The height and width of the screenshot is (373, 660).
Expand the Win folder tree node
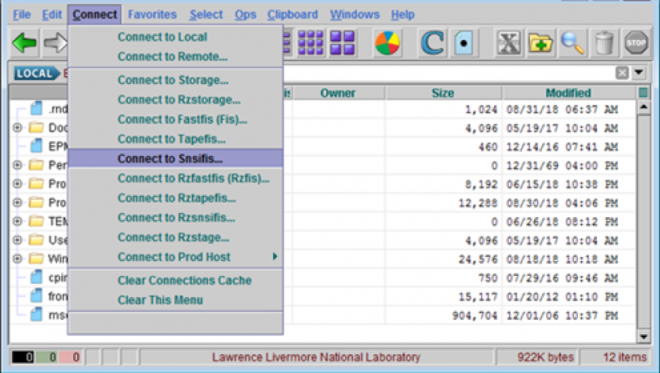click(x=17, y=258)
